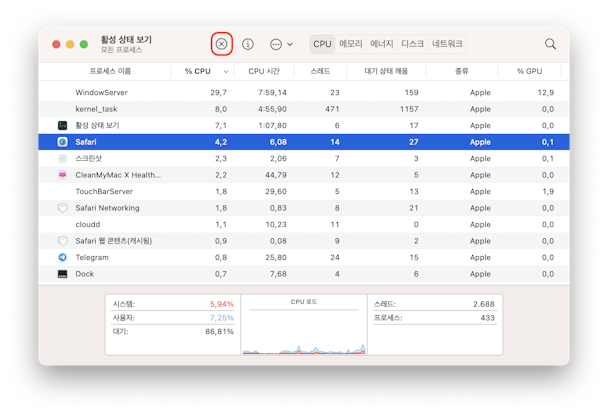Sort by 스레드 column header
The width and height of the screenshot is (608, 416).
click(x=320, y=71)
